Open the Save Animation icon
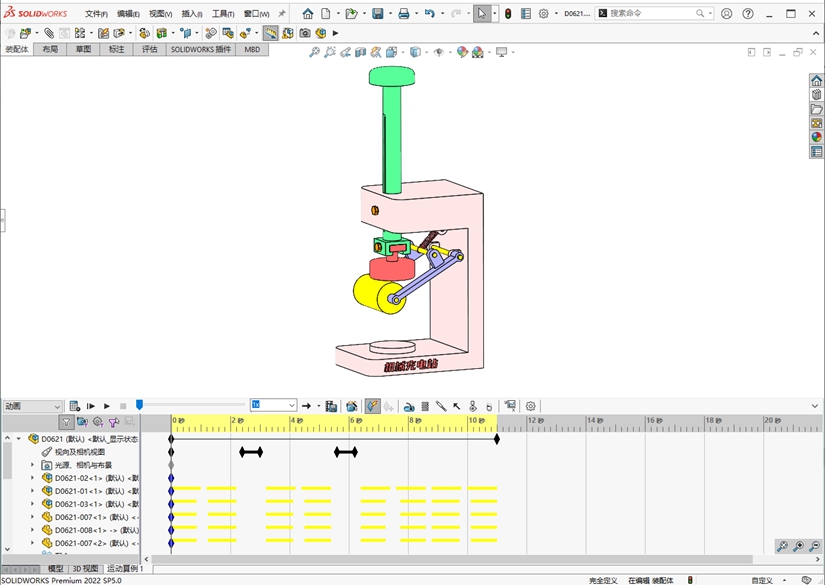The image size is (825, 585). [331, 406]
